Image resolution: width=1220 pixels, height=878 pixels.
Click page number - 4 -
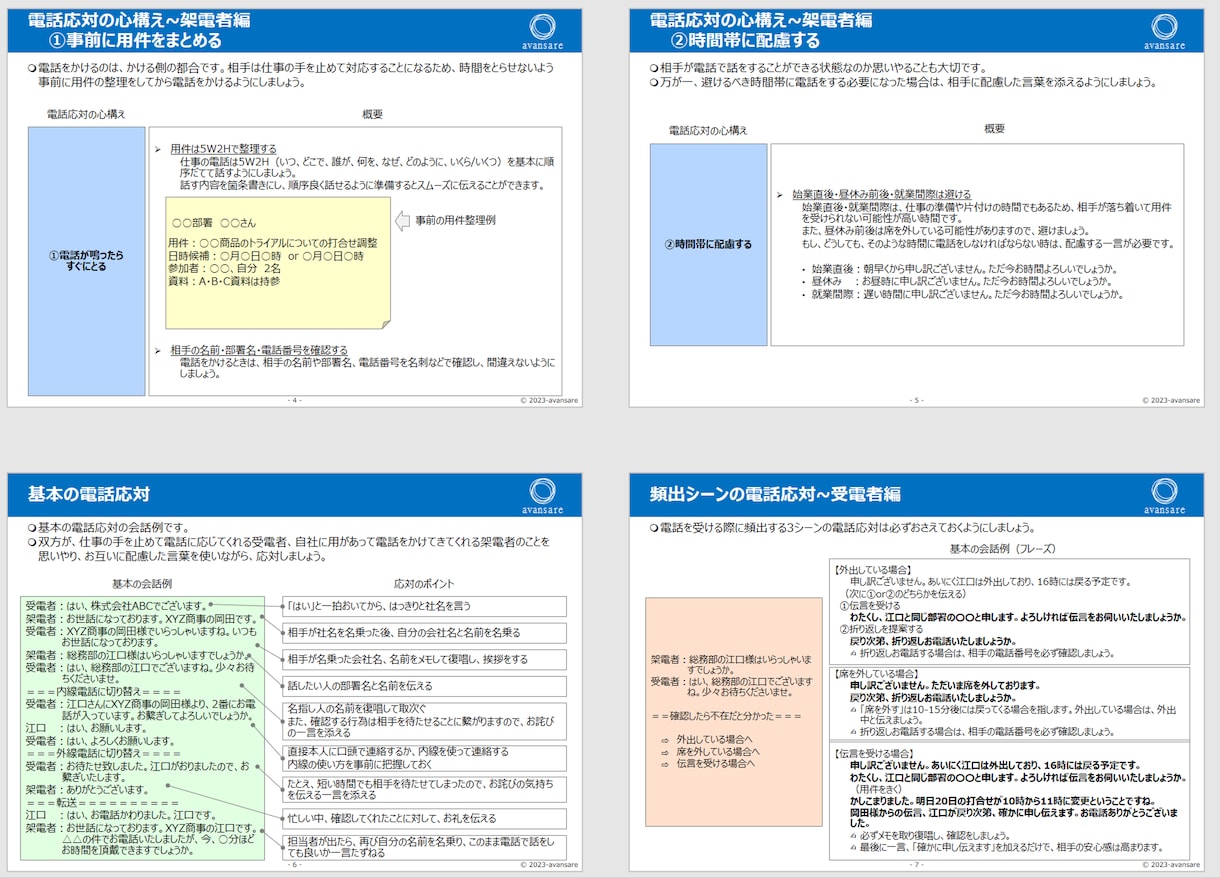click(x=295, y=399)
